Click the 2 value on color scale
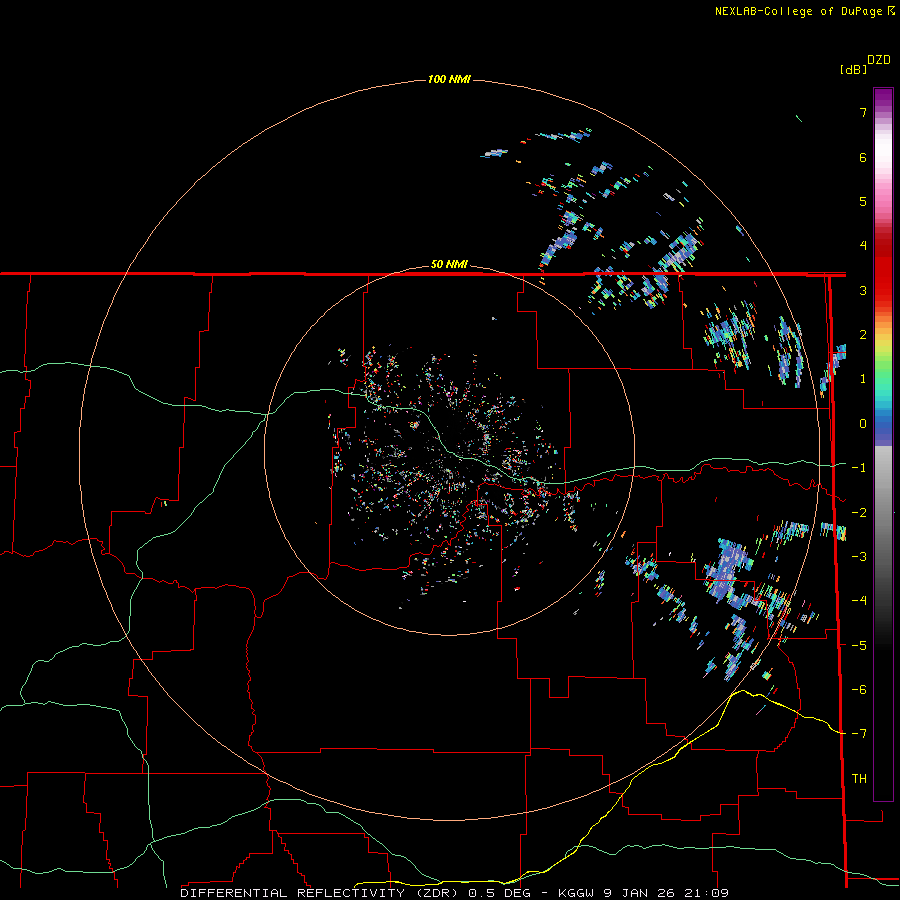Image resolution: width=900 pixels, height=900 pixels. (x=863, y=335)
